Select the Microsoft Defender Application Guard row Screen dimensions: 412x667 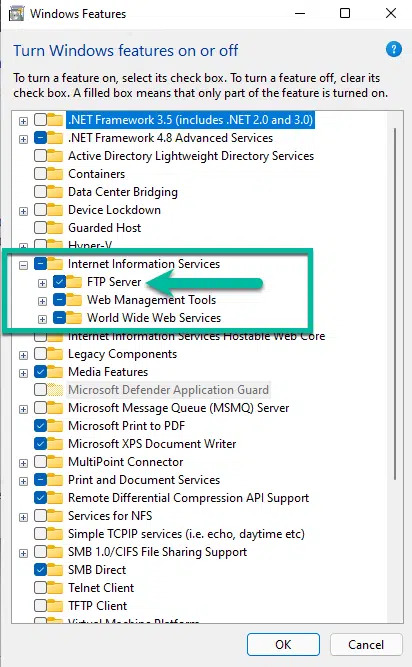pyautogui.click(x=168, y=390)
